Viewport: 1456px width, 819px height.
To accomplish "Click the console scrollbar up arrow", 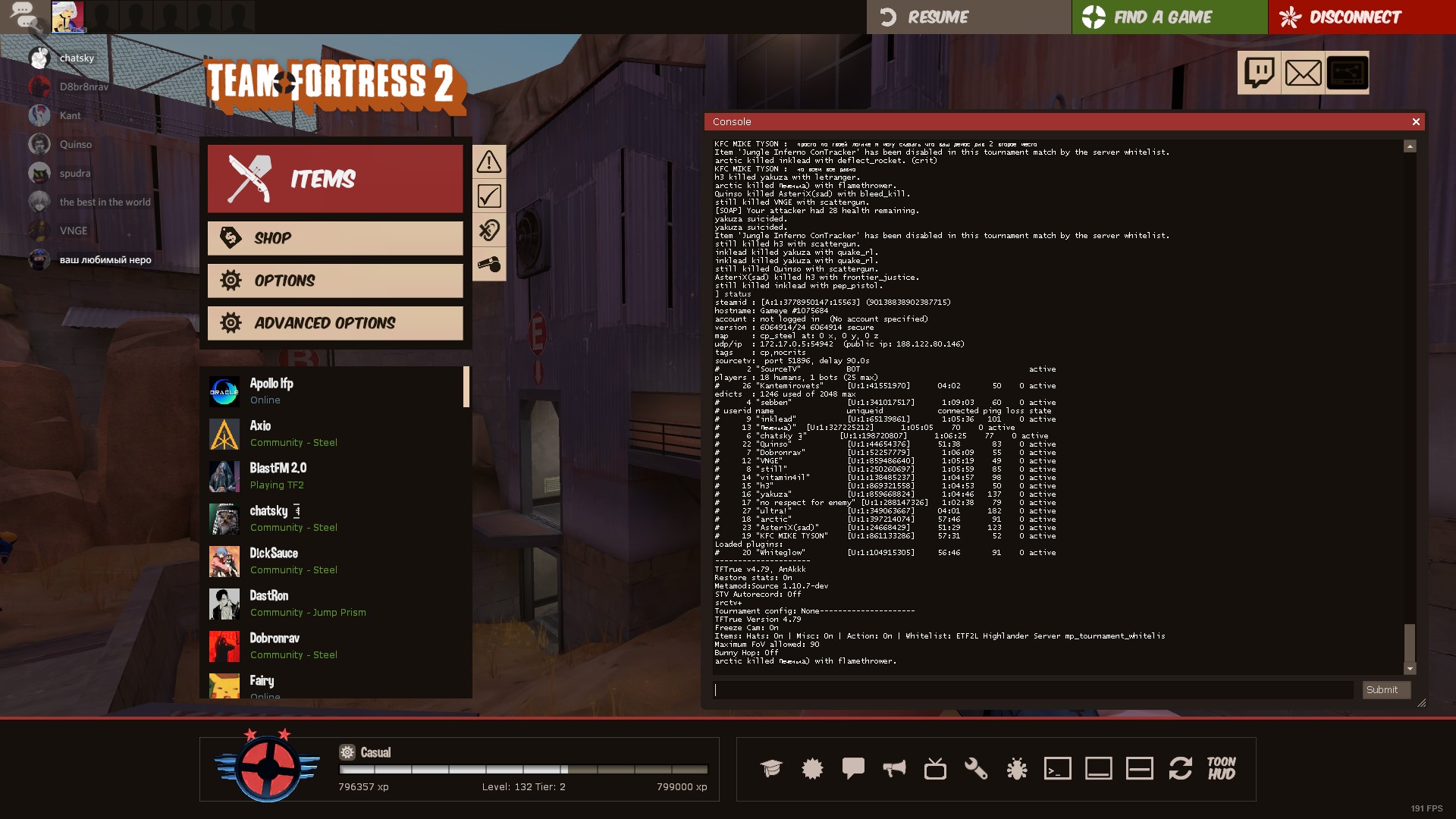I will 1410,146.
